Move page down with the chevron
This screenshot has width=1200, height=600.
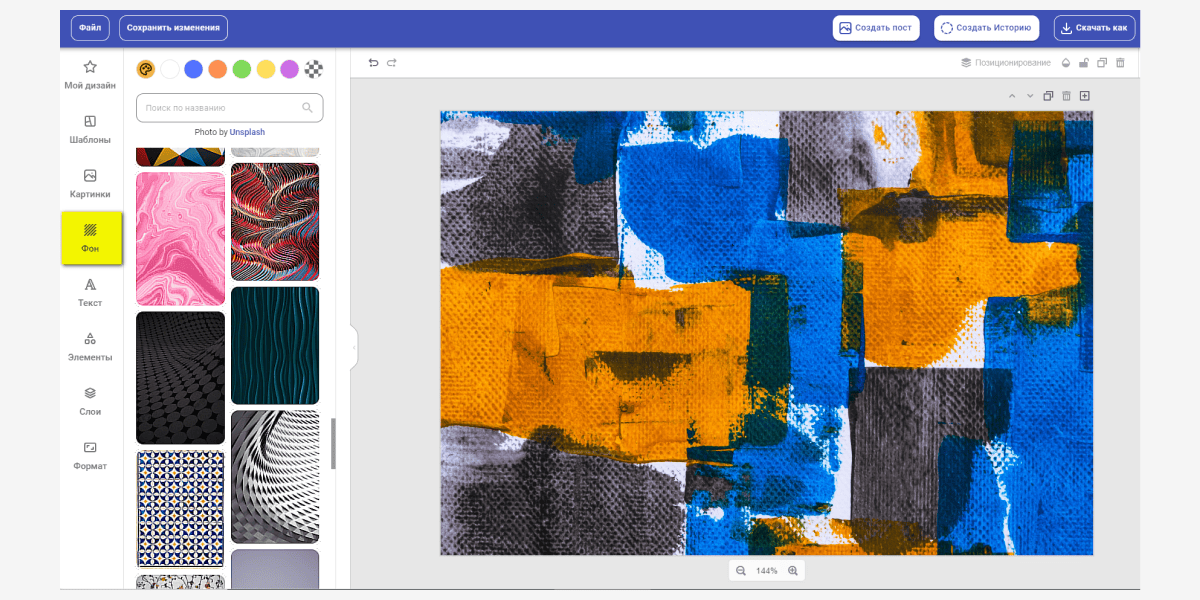[1030, 96]
